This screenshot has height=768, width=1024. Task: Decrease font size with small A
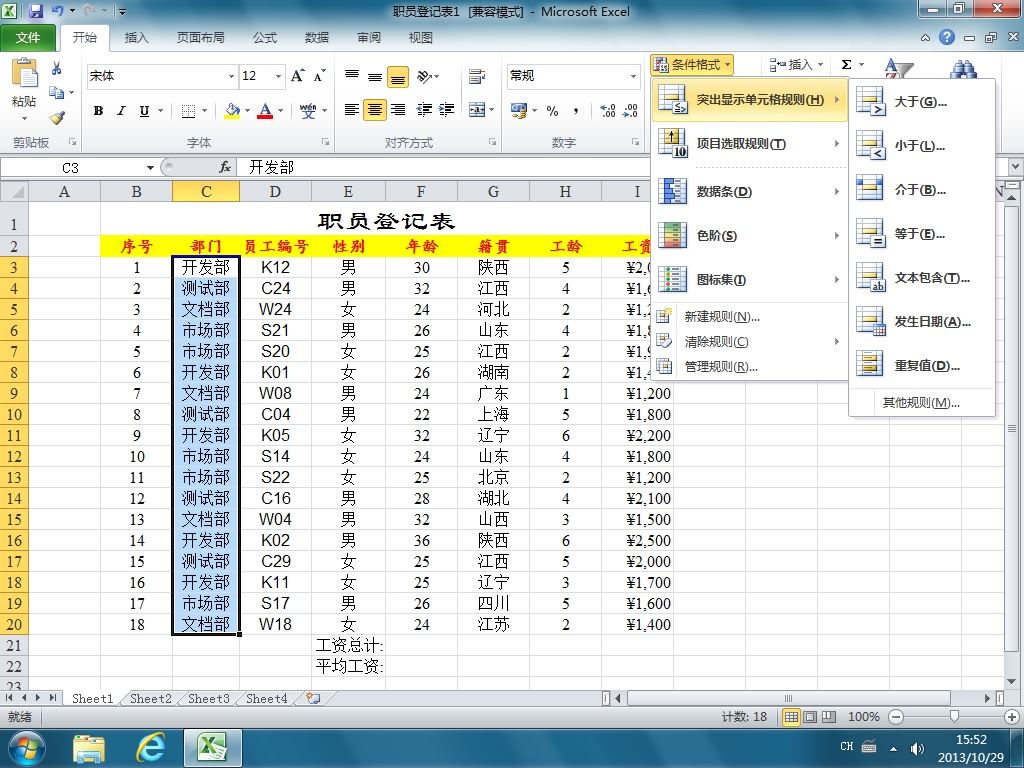(x=319, y=76)
